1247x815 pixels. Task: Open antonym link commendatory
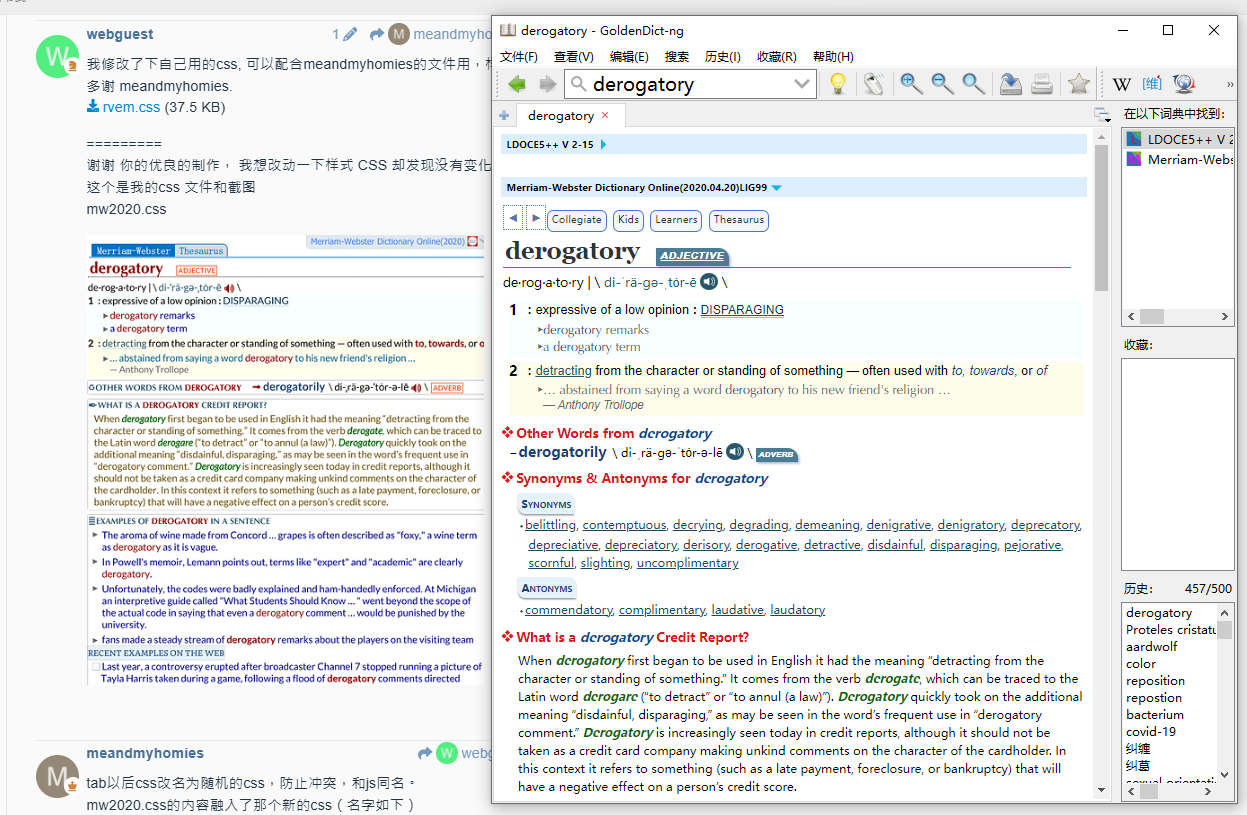568,610
